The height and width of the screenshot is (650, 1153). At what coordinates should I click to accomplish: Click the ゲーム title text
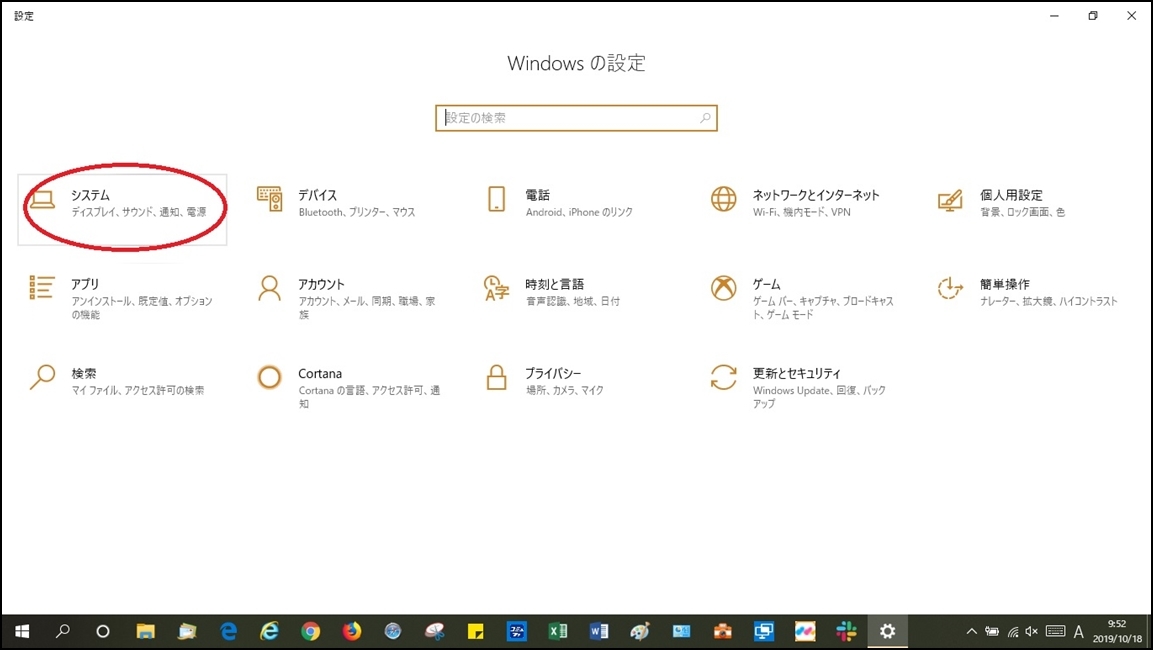point(766,284)
